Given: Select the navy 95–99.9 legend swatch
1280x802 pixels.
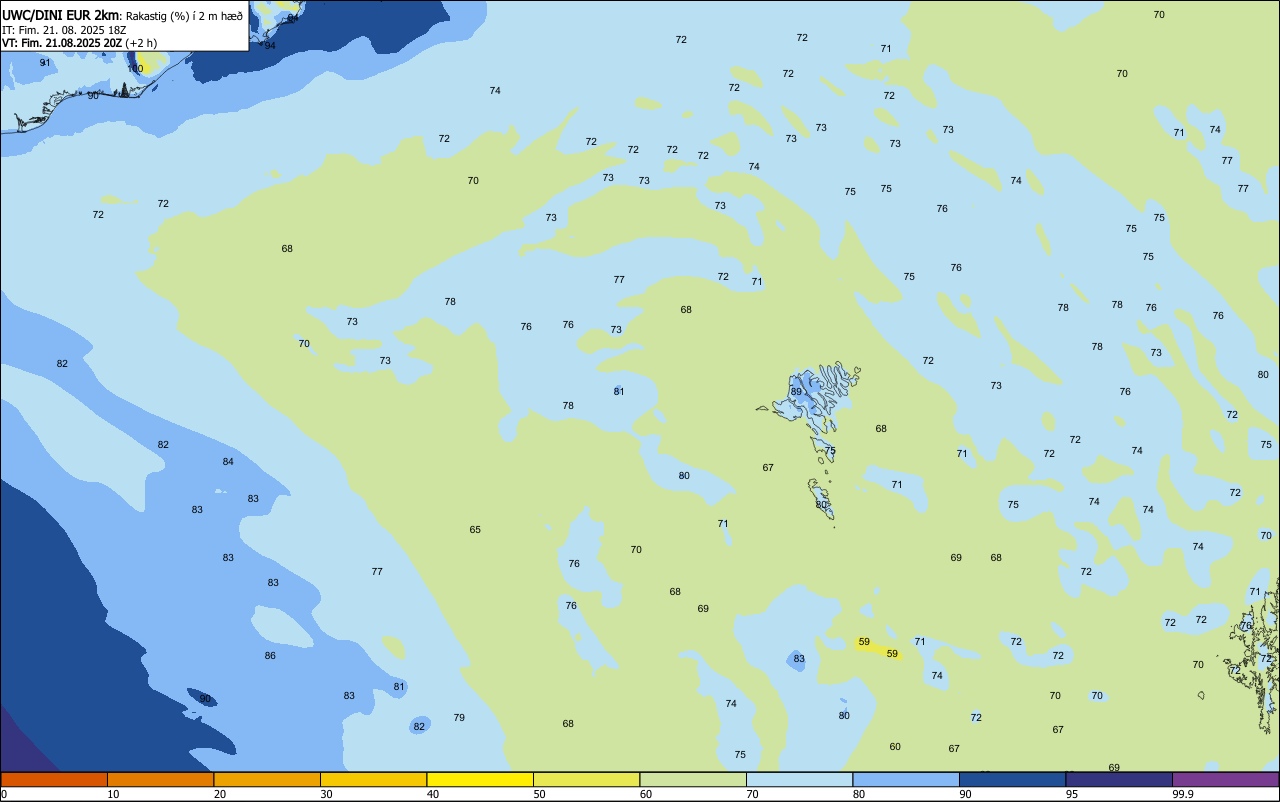Looking at the screenshot, I should point(1119,779).
